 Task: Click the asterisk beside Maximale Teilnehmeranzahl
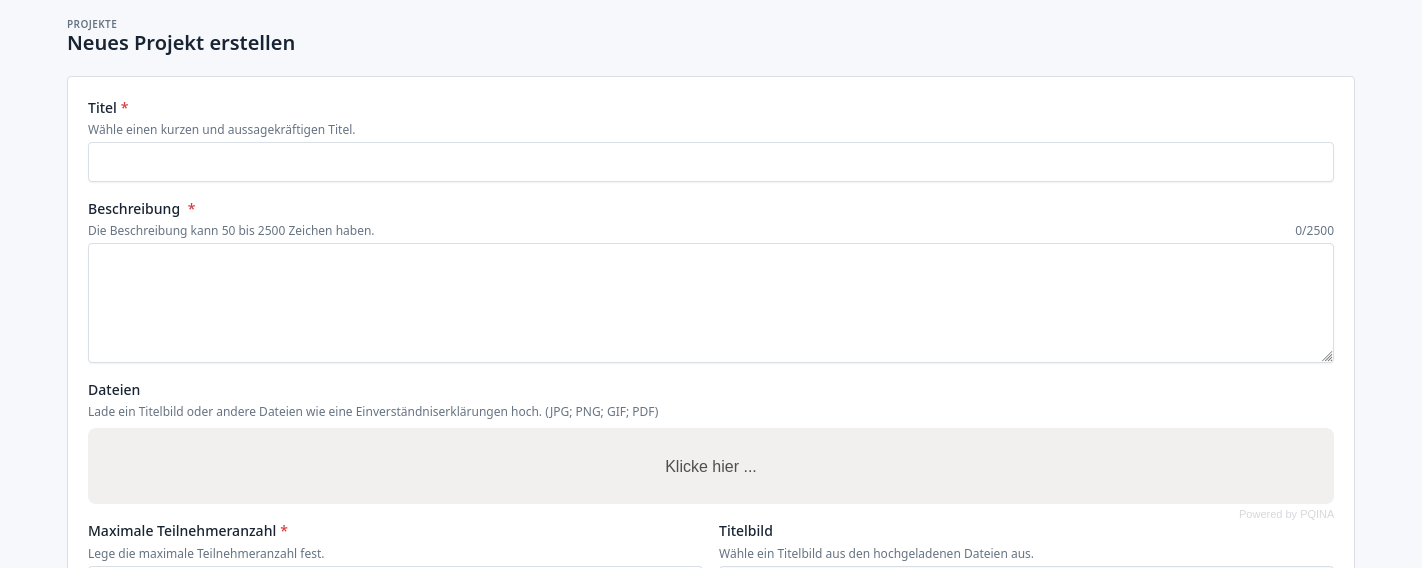click(284, 530)
